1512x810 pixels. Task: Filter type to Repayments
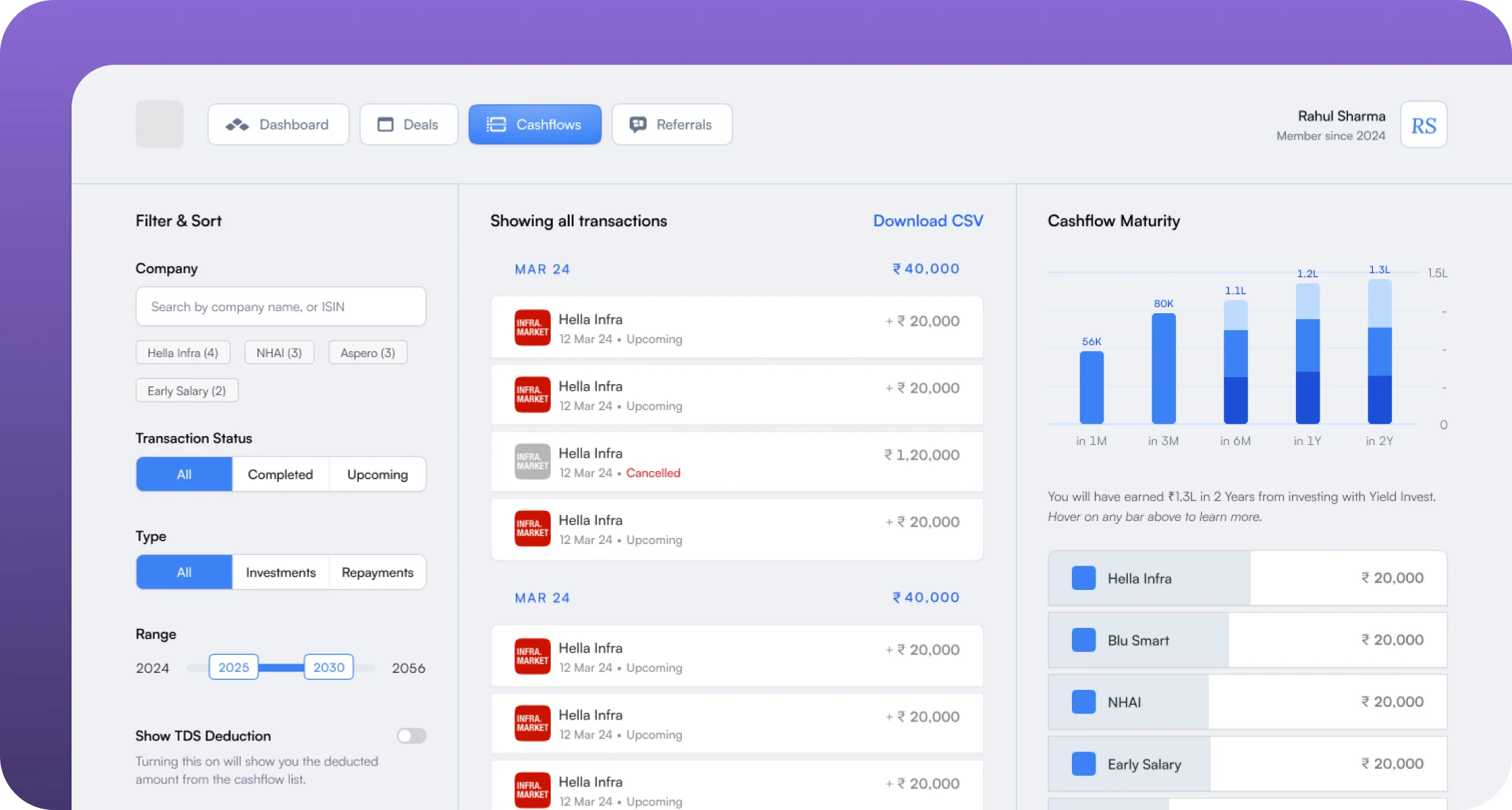tap(377, 572)
